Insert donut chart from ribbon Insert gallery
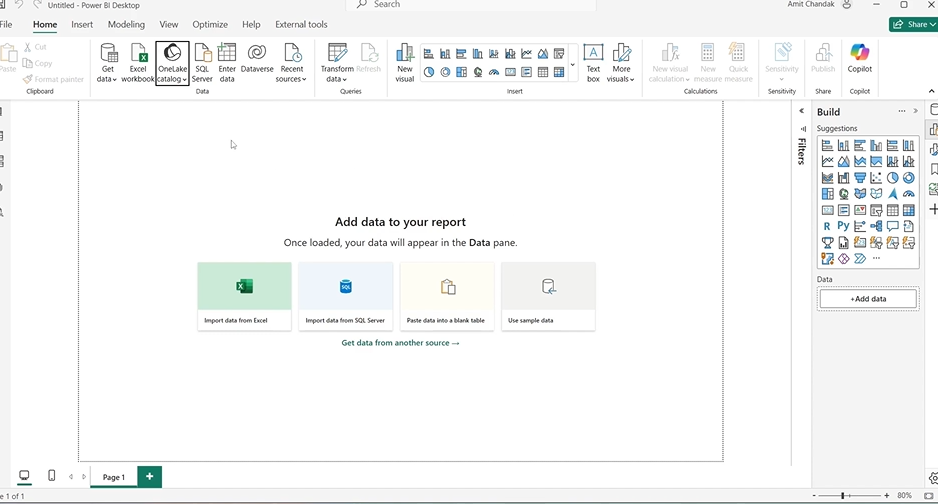Viewport: 938px width, 504px height. pos(445,72)
